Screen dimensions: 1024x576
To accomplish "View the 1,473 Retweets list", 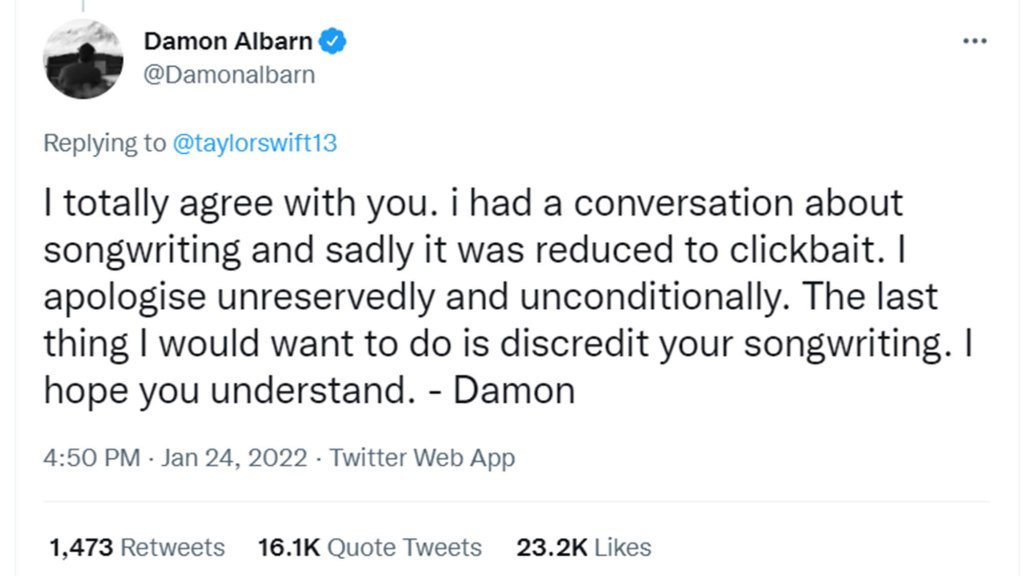I will point(137,548).
